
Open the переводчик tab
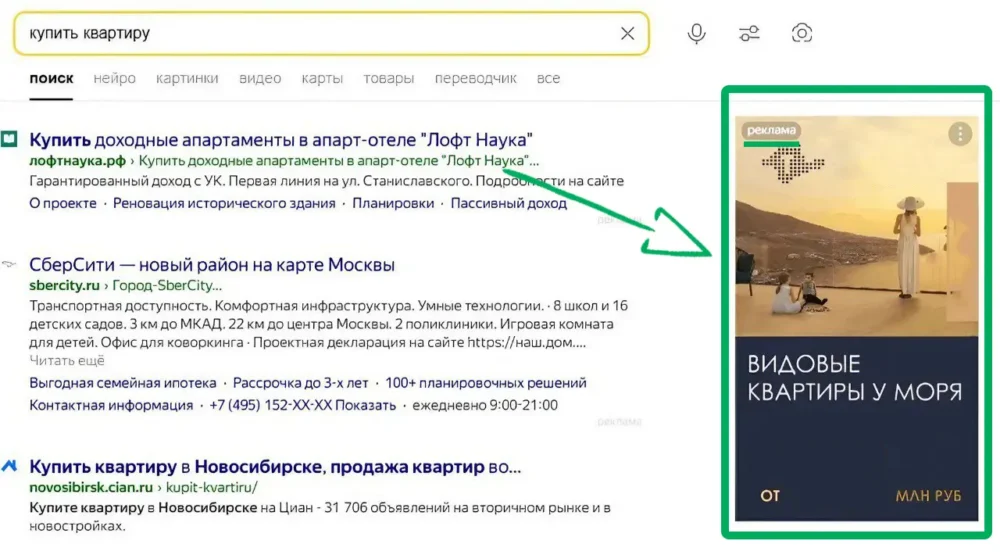tap(475, 78)
